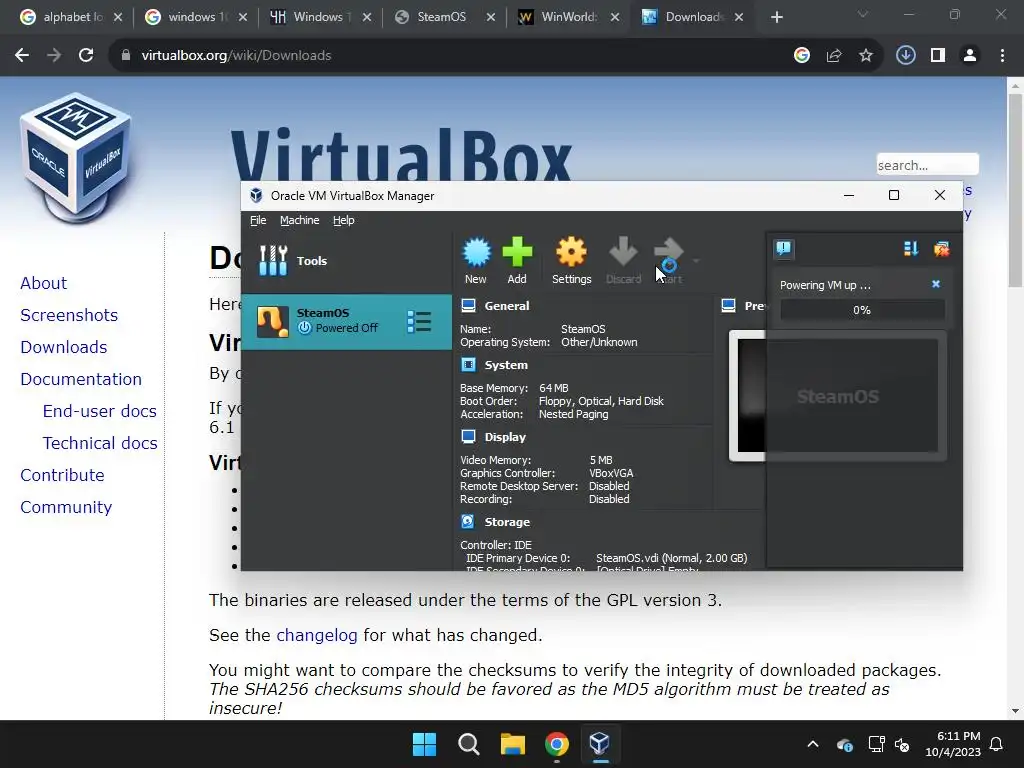Open the Technical docs link
1024x768 pixels.
100,443
